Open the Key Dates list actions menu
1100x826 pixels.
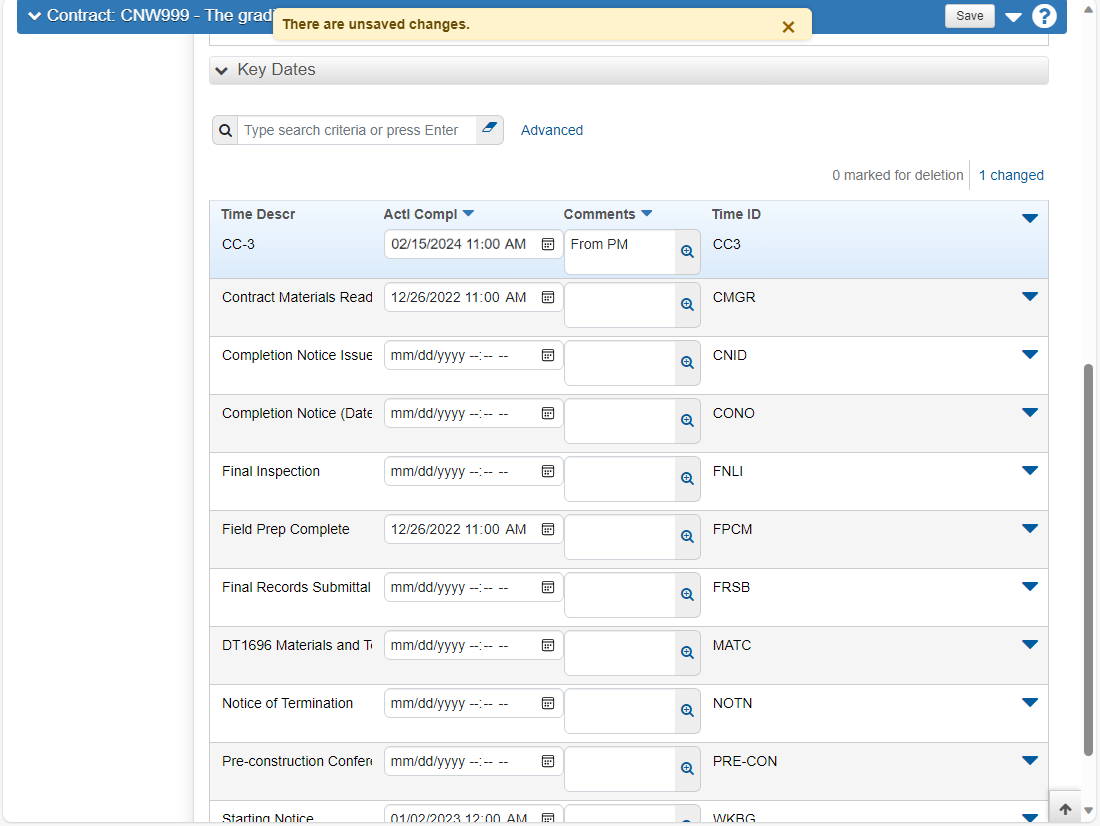[1029, 218]
